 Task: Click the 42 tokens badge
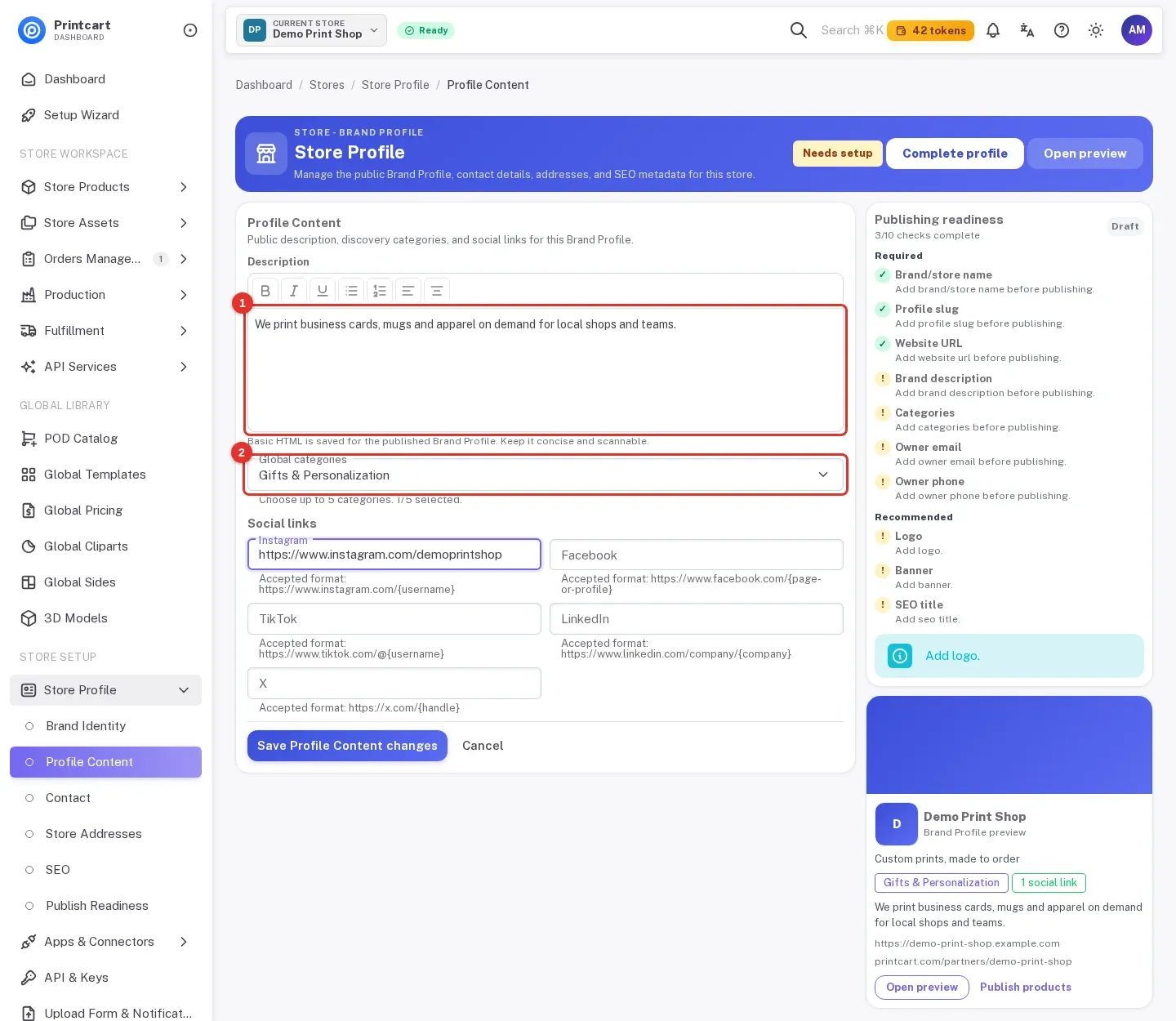click(x=930, y=30)
